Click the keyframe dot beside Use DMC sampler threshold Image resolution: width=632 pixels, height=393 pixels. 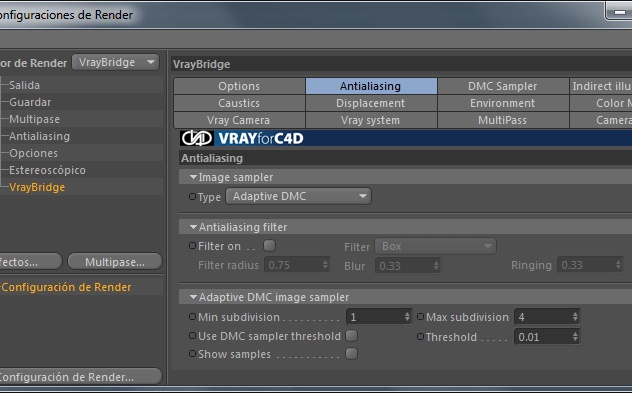pyautogui.click(x=193, y=335)
